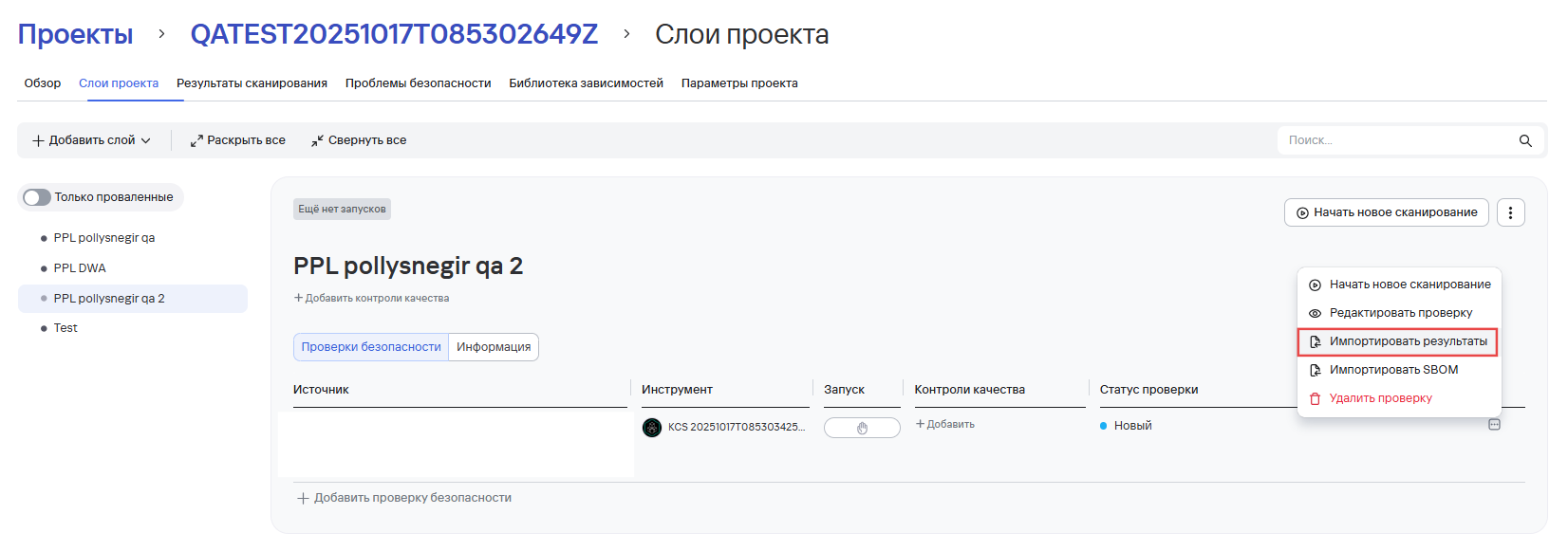Select layer 'PPL pollysnegir qa' in the tree
Image resolution: width=1568 pixels, height=551 pixels.
pyautogui.click(x=104, y=238)
